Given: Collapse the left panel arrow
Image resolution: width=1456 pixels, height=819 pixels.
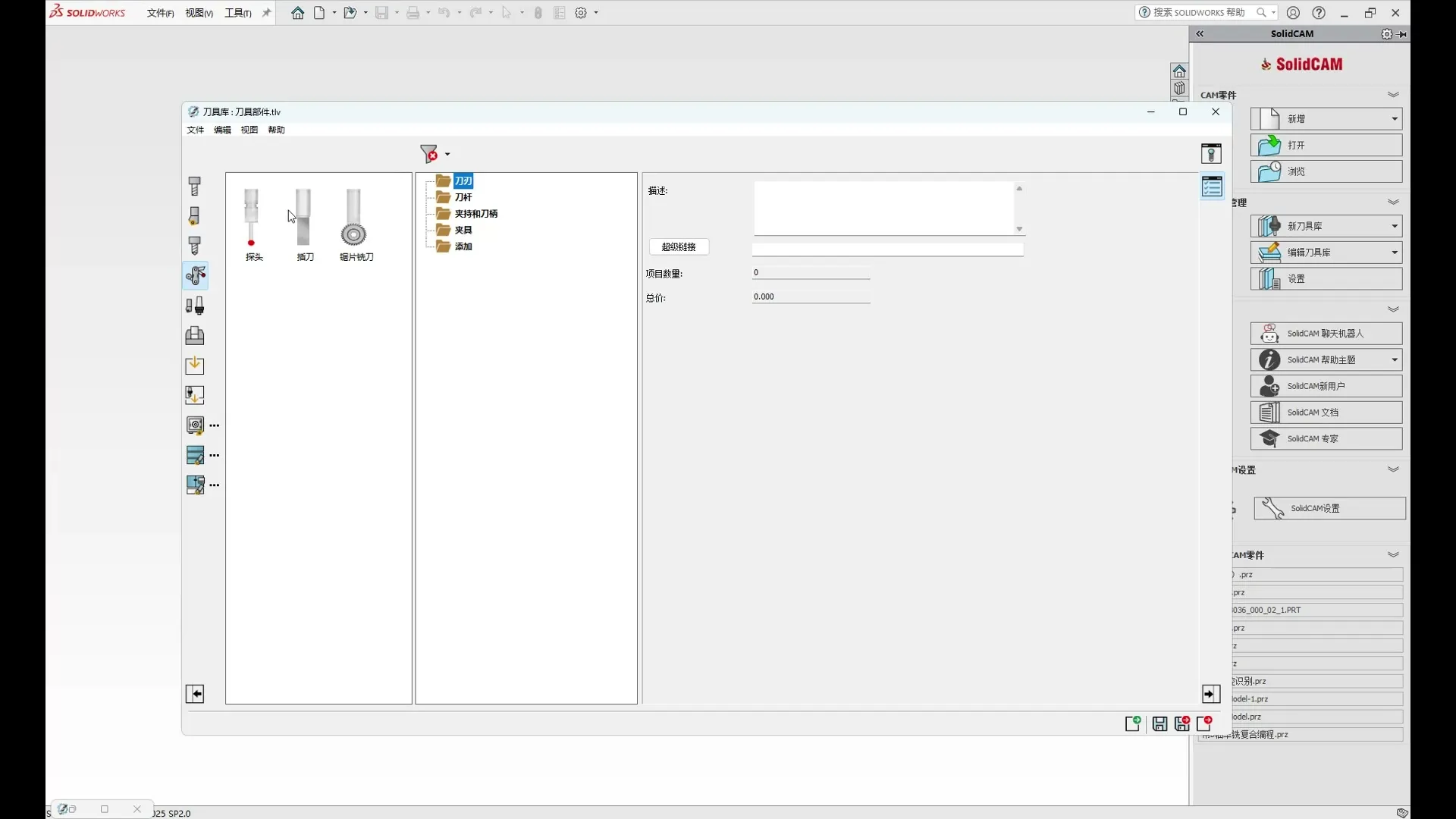Looking at the screenshot, I should (195, 694).
